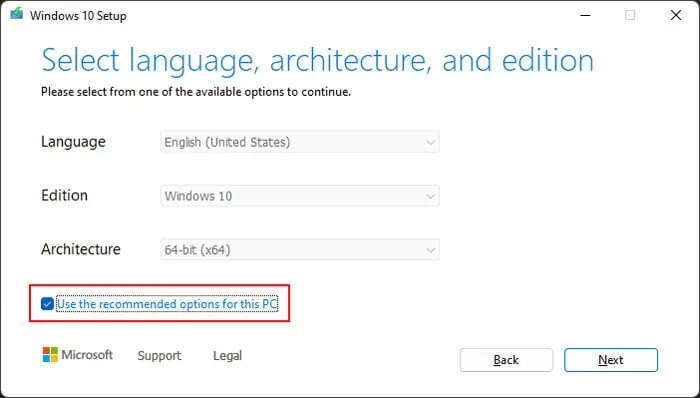Close the Windows 10 Setup window

676,15
